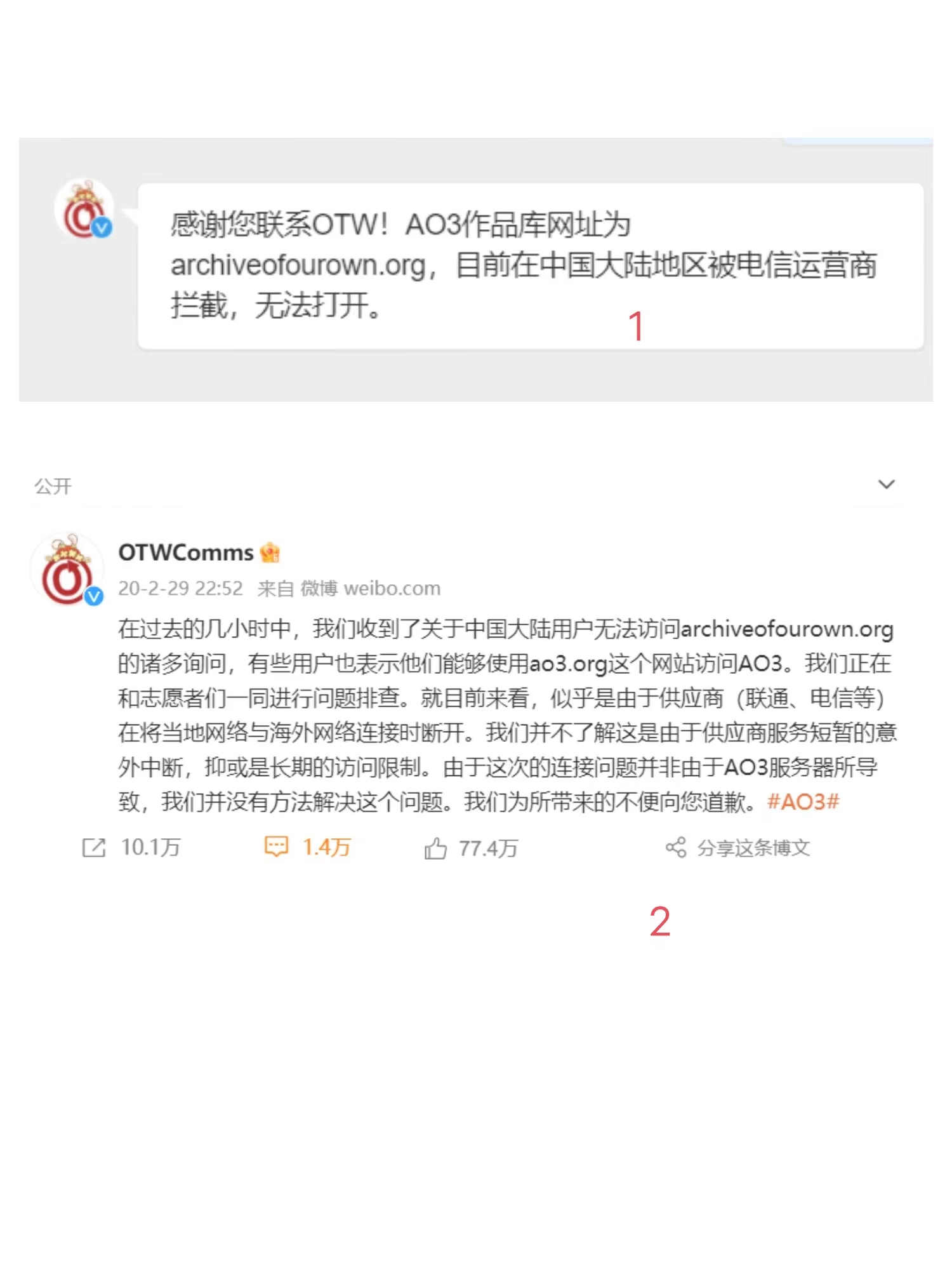This screenshot has height=1270, width=952.
Task: Click the verified badge on chat avatar
Action: [x=102, y=227]
